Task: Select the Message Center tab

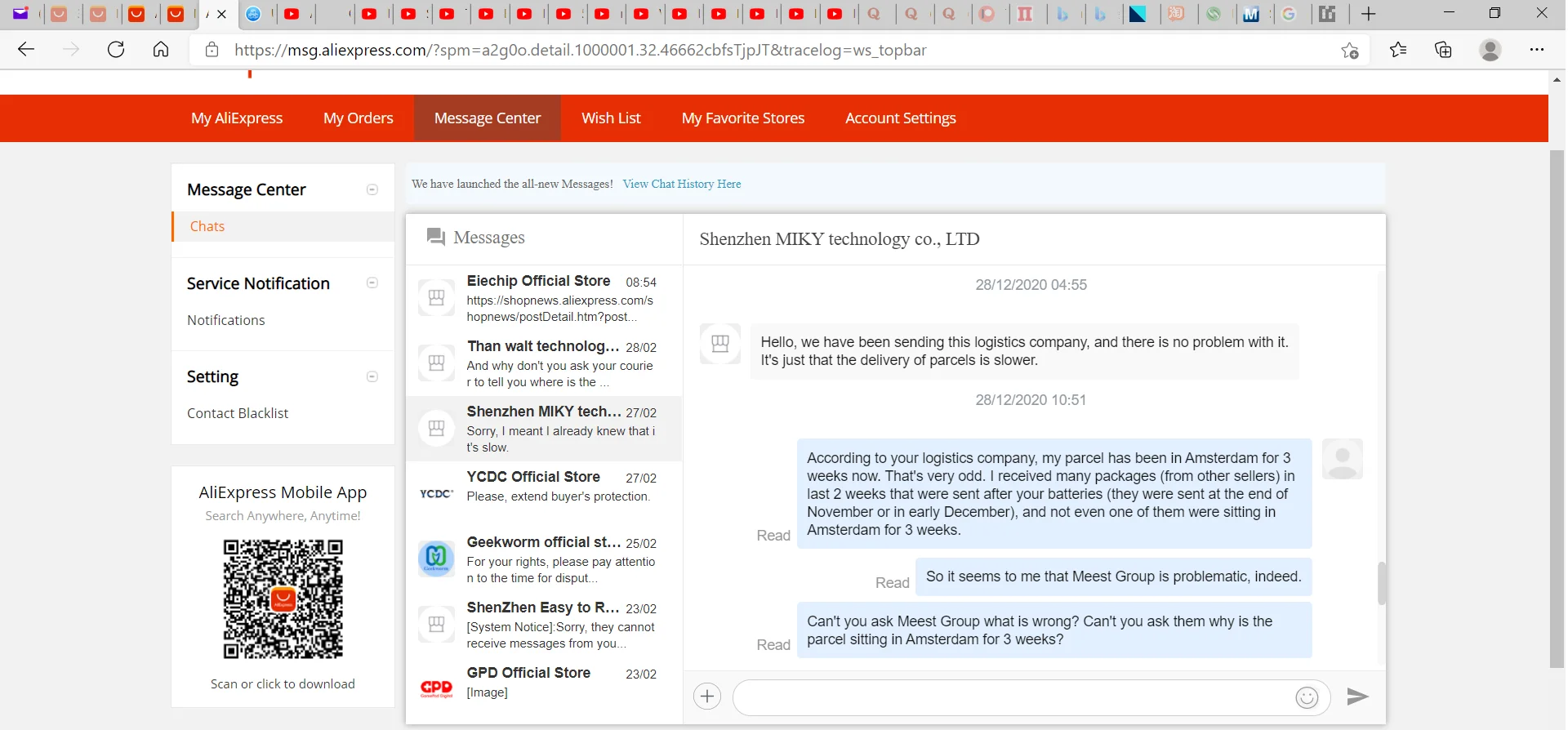Action: coord(488,118)
